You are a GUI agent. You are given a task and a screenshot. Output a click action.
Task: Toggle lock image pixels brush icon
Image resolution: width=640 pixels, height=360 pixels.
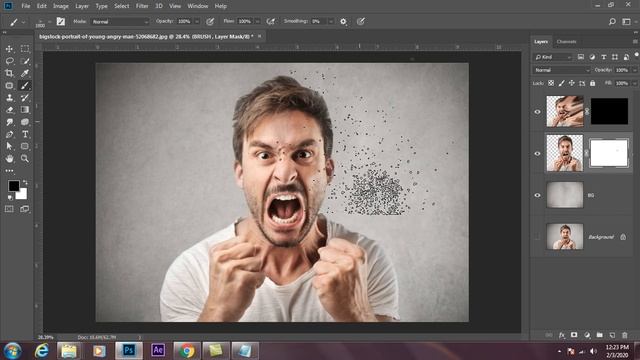pyautogui.click(x=562, y=83)
